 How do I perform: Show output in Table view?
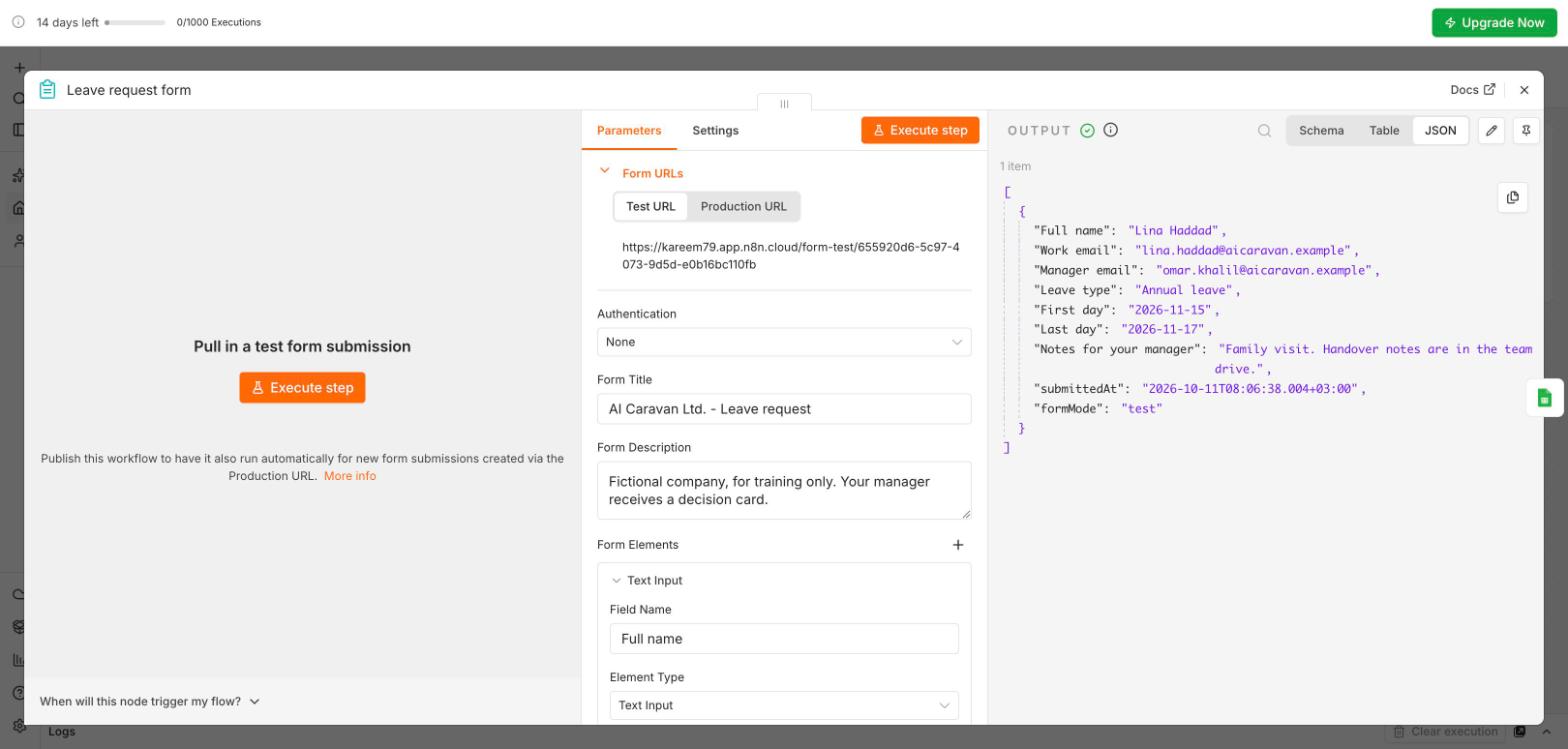1384,130
